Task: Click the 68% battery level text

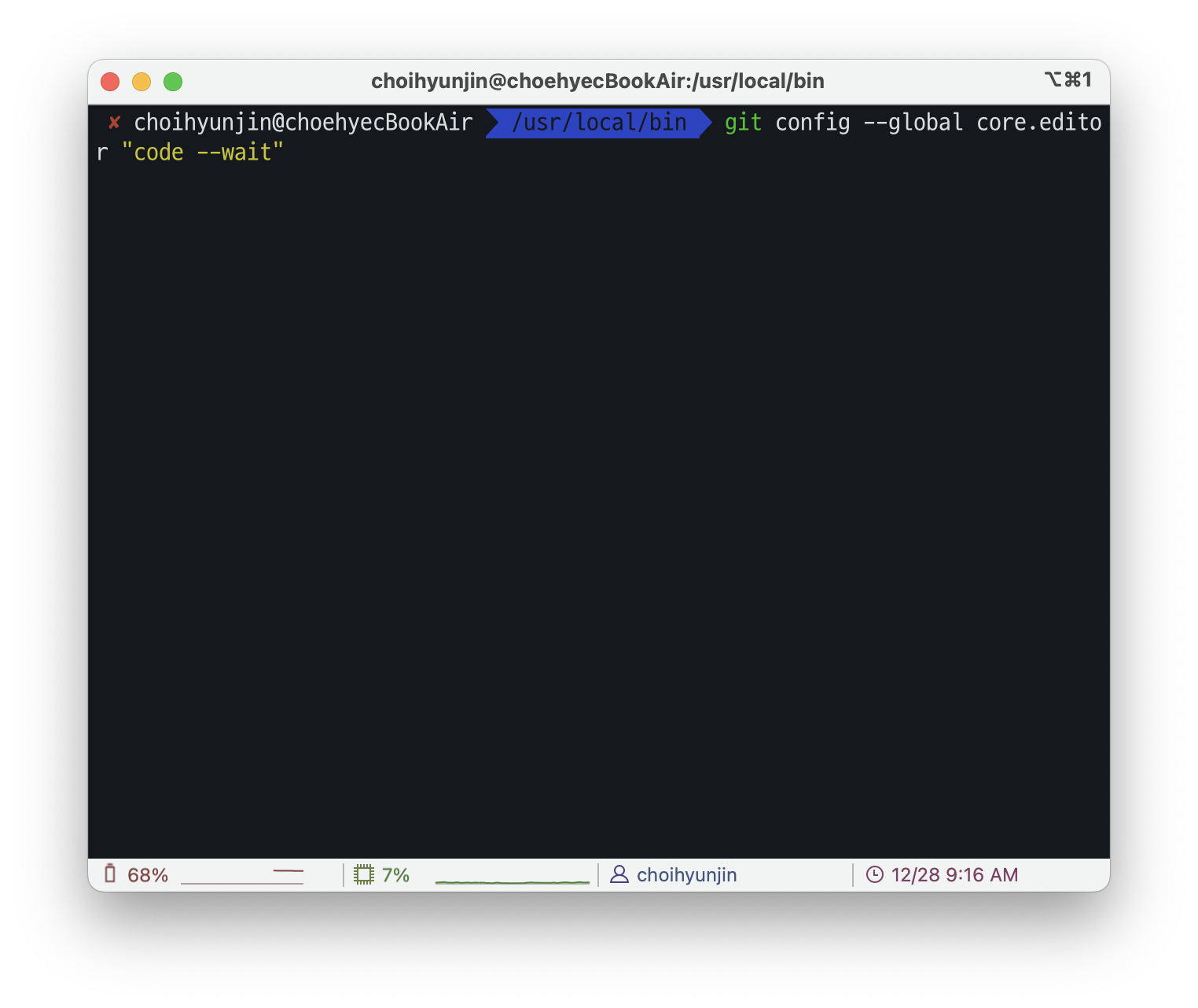Action: click(148, 875)
